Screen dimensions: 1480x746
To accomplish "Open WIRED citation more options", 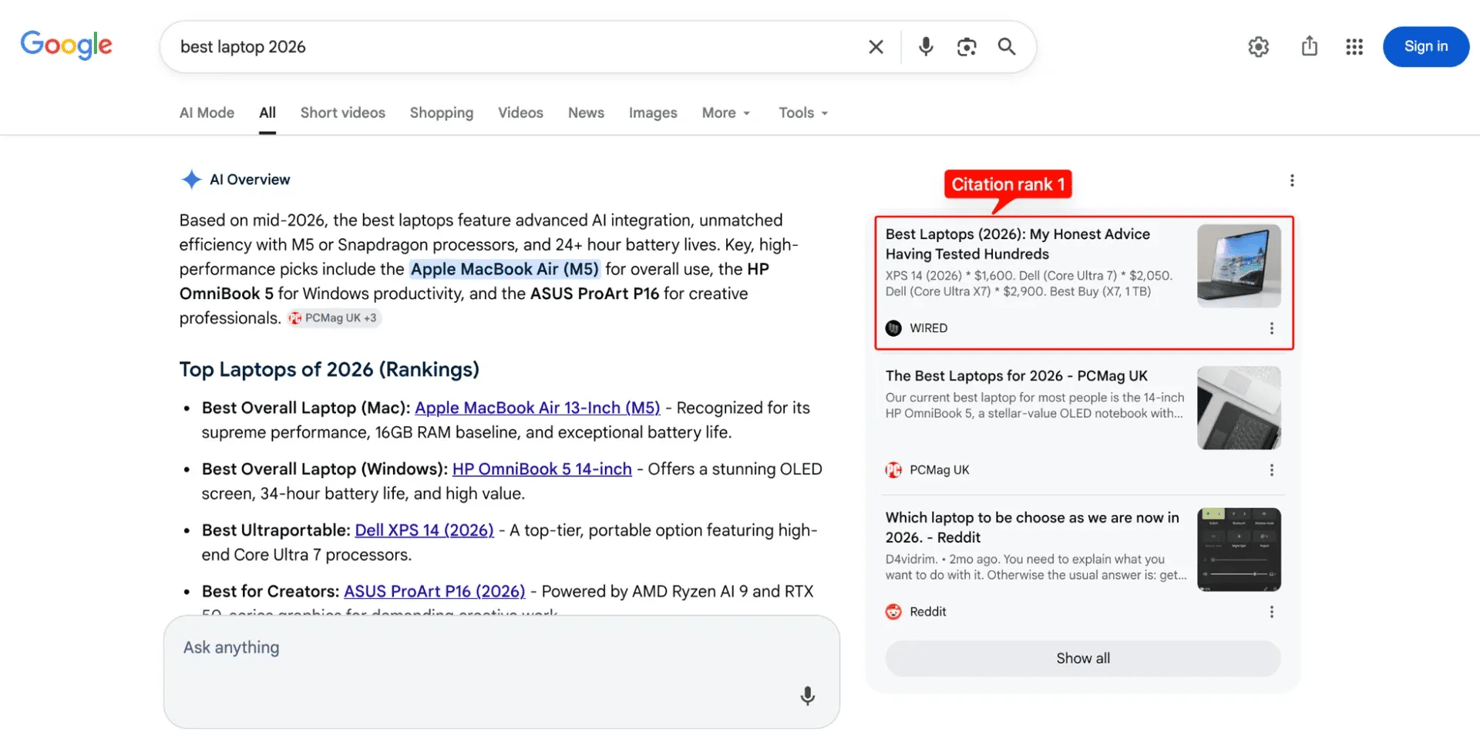I will tap(1272, 328).
